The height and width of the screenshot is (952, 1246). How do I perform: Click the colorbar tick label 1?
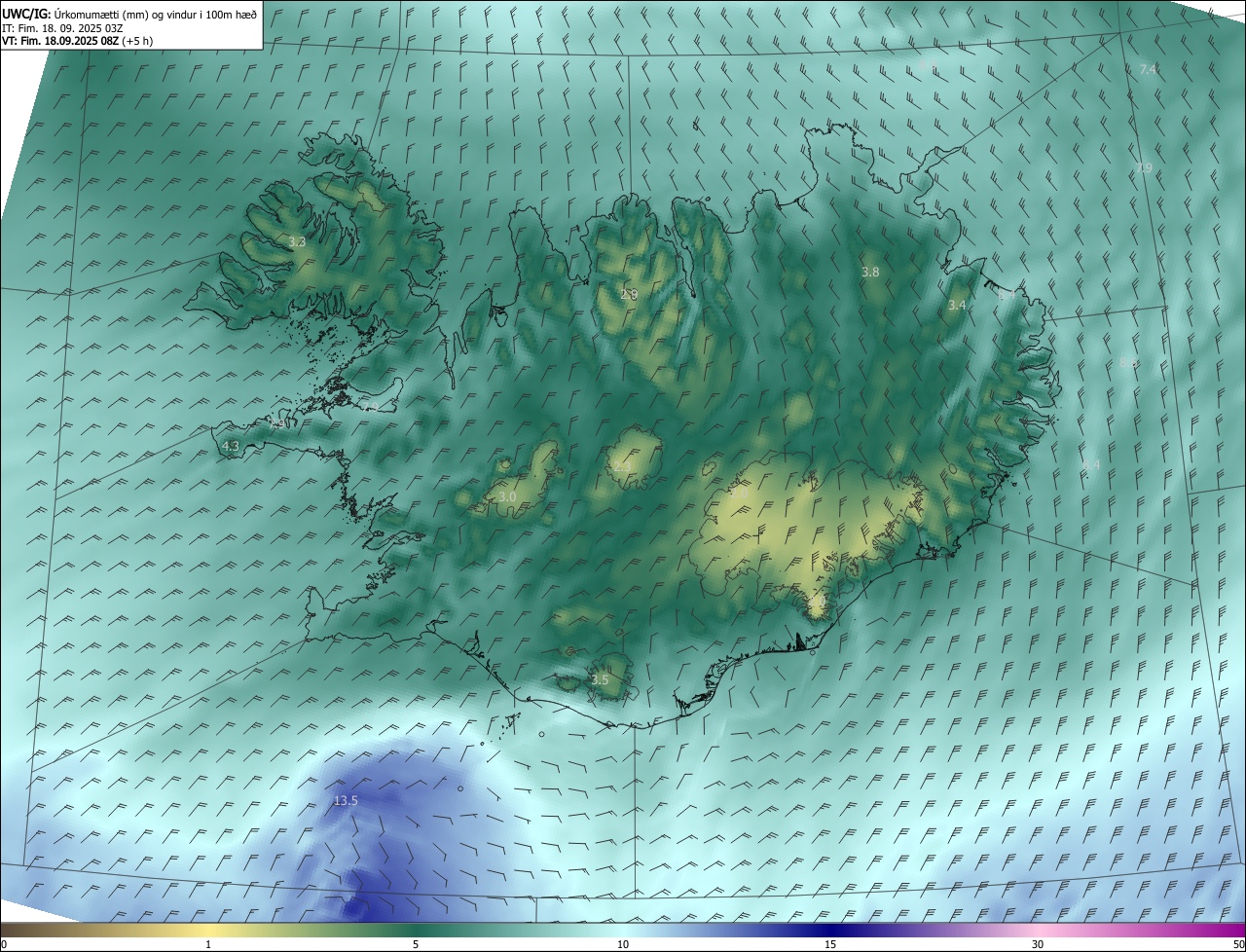coord(208,944)
